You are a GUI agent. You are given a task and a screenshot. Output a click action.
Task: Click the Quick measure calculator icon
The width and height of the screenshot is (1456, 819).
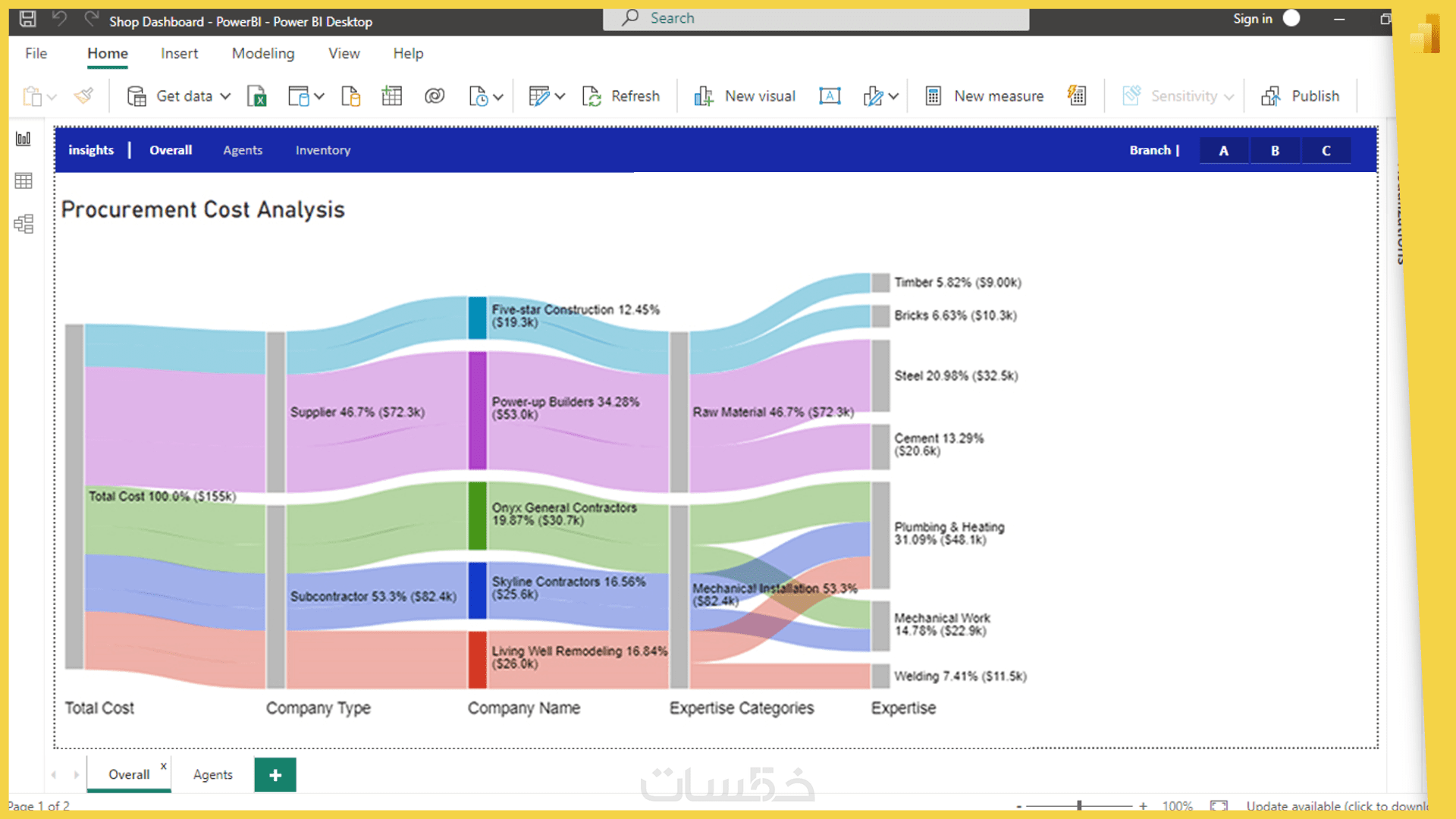(1077, 96)
